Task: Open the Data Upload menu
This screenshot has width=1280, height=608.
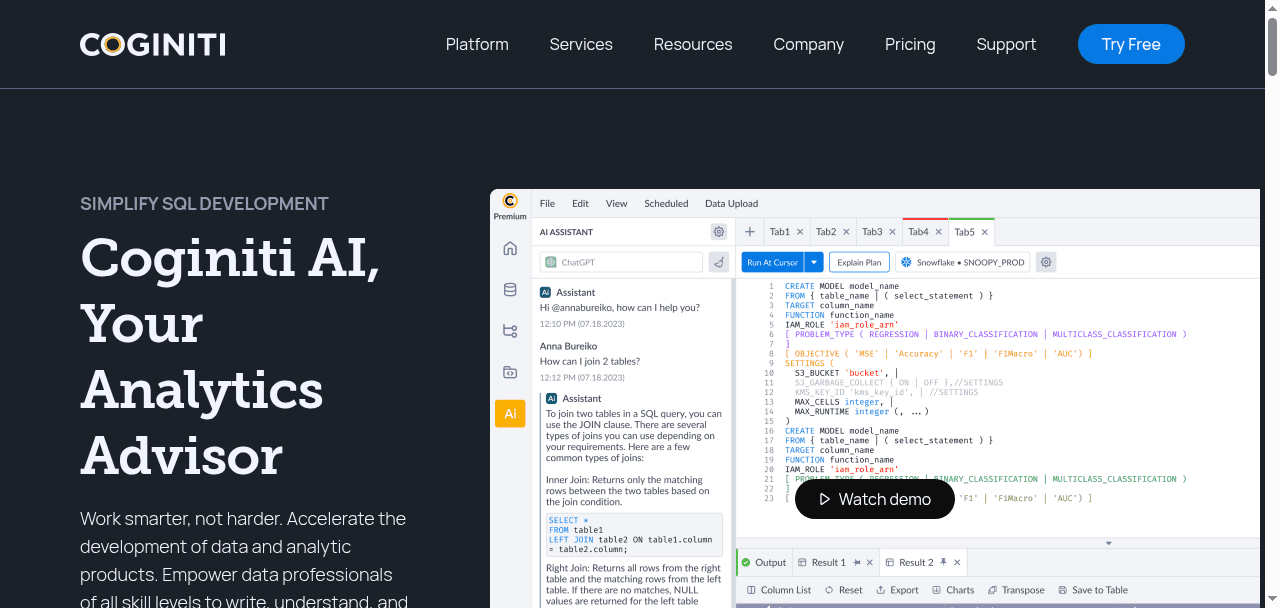Action: pyautogui.click(x=732, y=203)
